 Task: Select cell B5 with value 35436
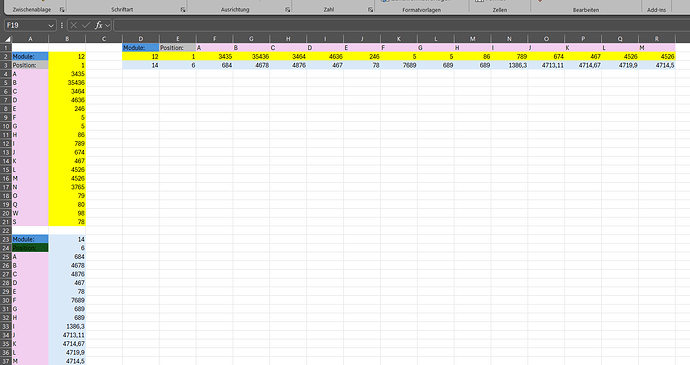pyautogui.click(x=67, y=82)
